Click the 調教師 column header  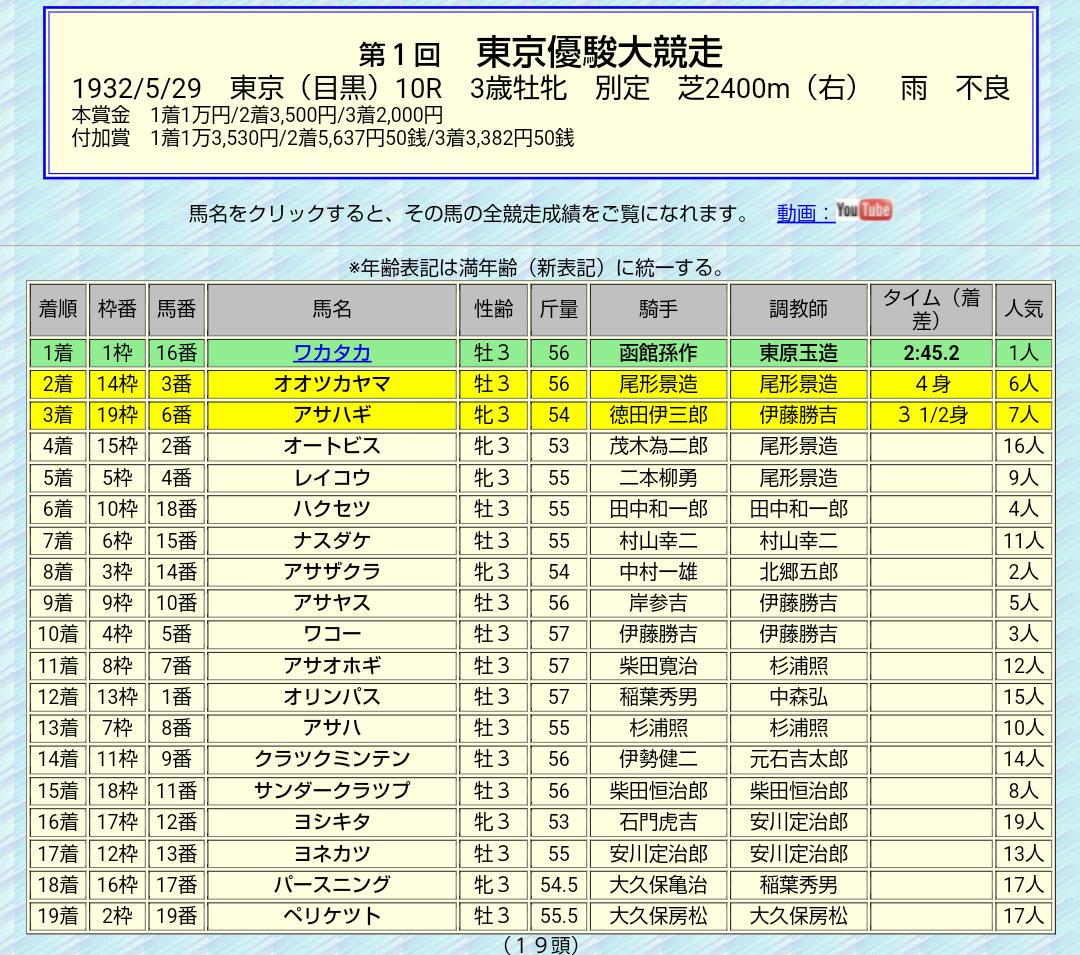pyautogui.click(x=798, y=309)
